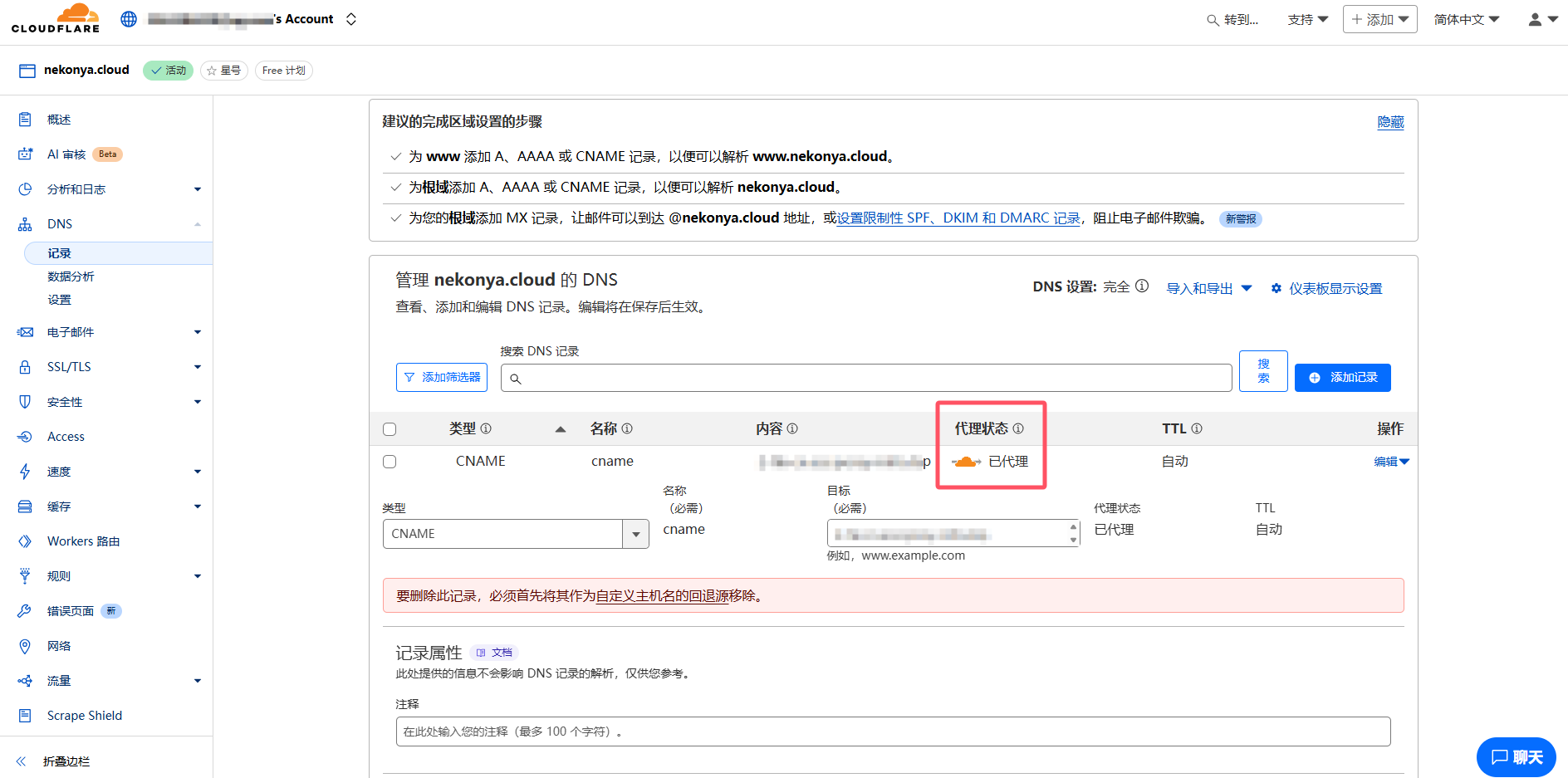The width and height of the screenshot is (1568, 778).
Task: Open the account switcher arrows
Action: tap(351, 19)
